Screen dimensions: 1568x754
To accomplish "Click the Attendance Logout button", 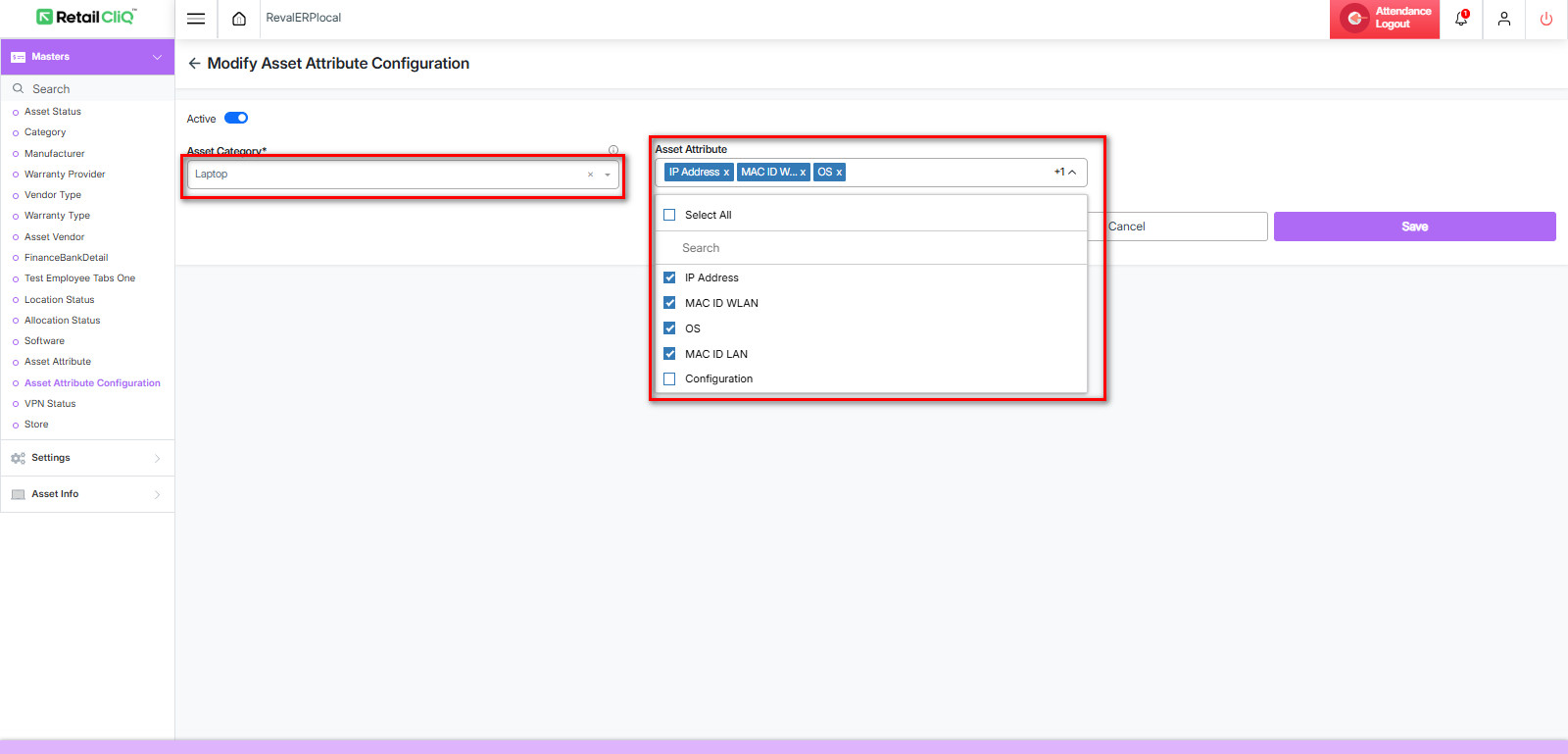I will 1384,19.
